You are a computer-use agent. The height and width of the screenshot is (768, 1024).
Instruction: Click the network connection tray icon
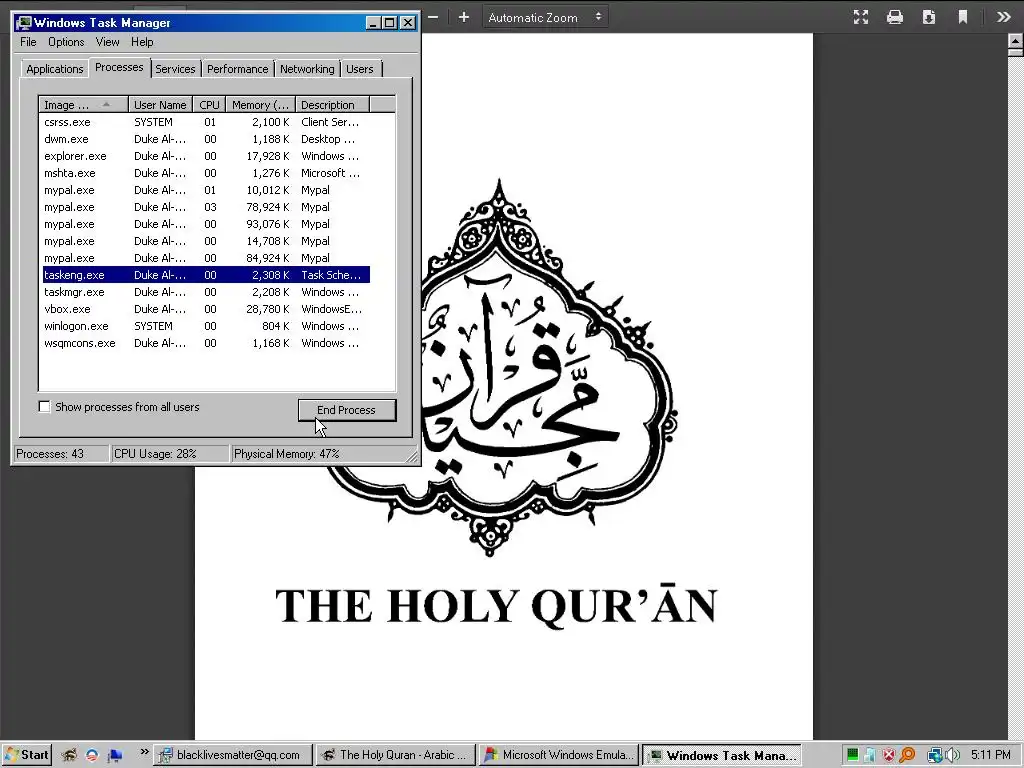(x=935, y=756)
